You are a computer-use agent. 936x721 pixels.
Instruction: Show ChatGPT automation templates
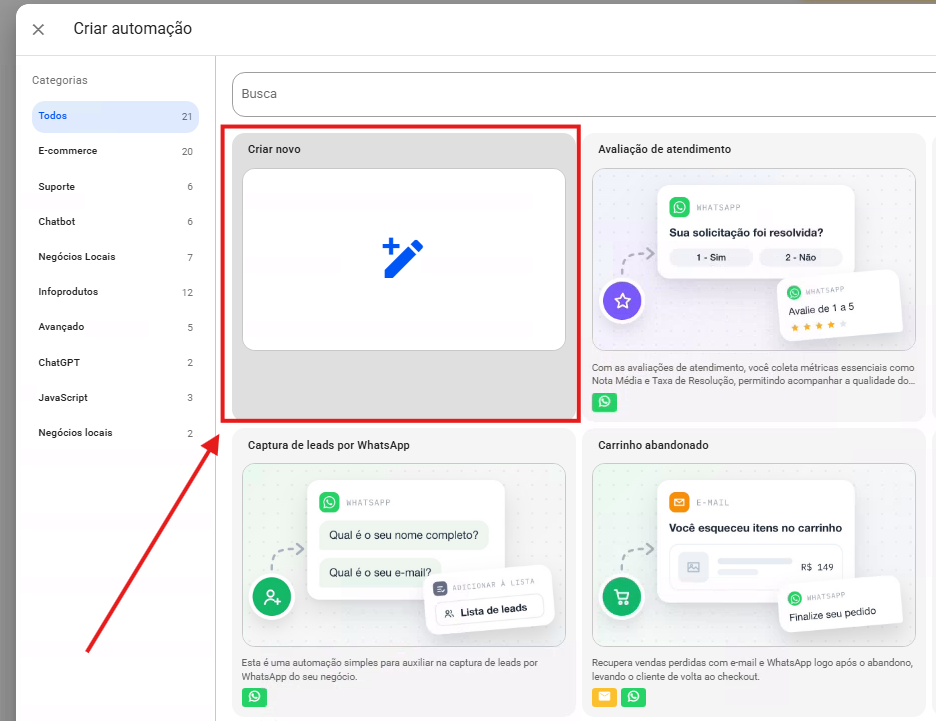point(115,362)
